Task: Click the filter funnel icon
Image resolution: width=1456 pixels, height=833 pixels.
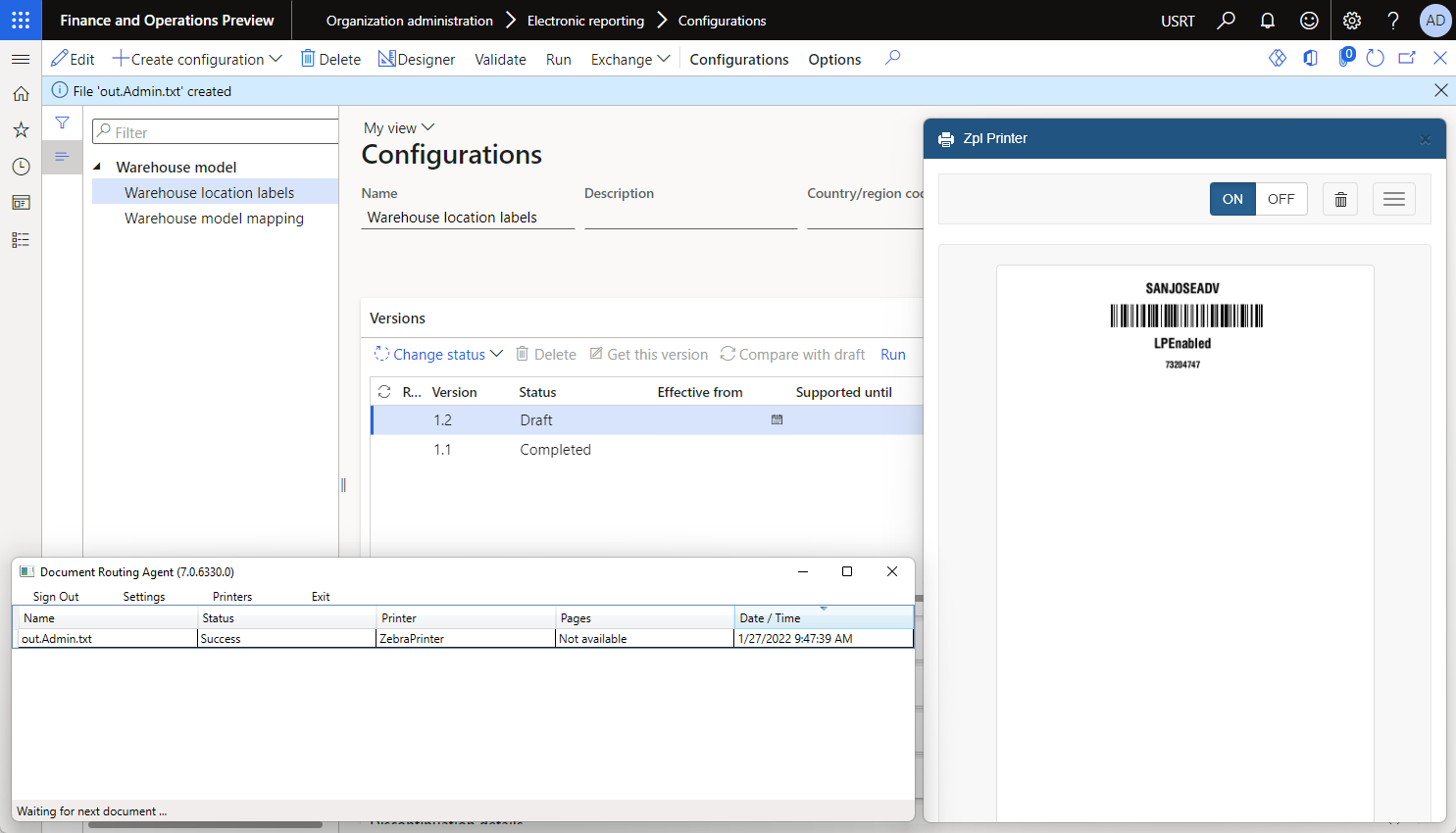Action: pos(62,122)
